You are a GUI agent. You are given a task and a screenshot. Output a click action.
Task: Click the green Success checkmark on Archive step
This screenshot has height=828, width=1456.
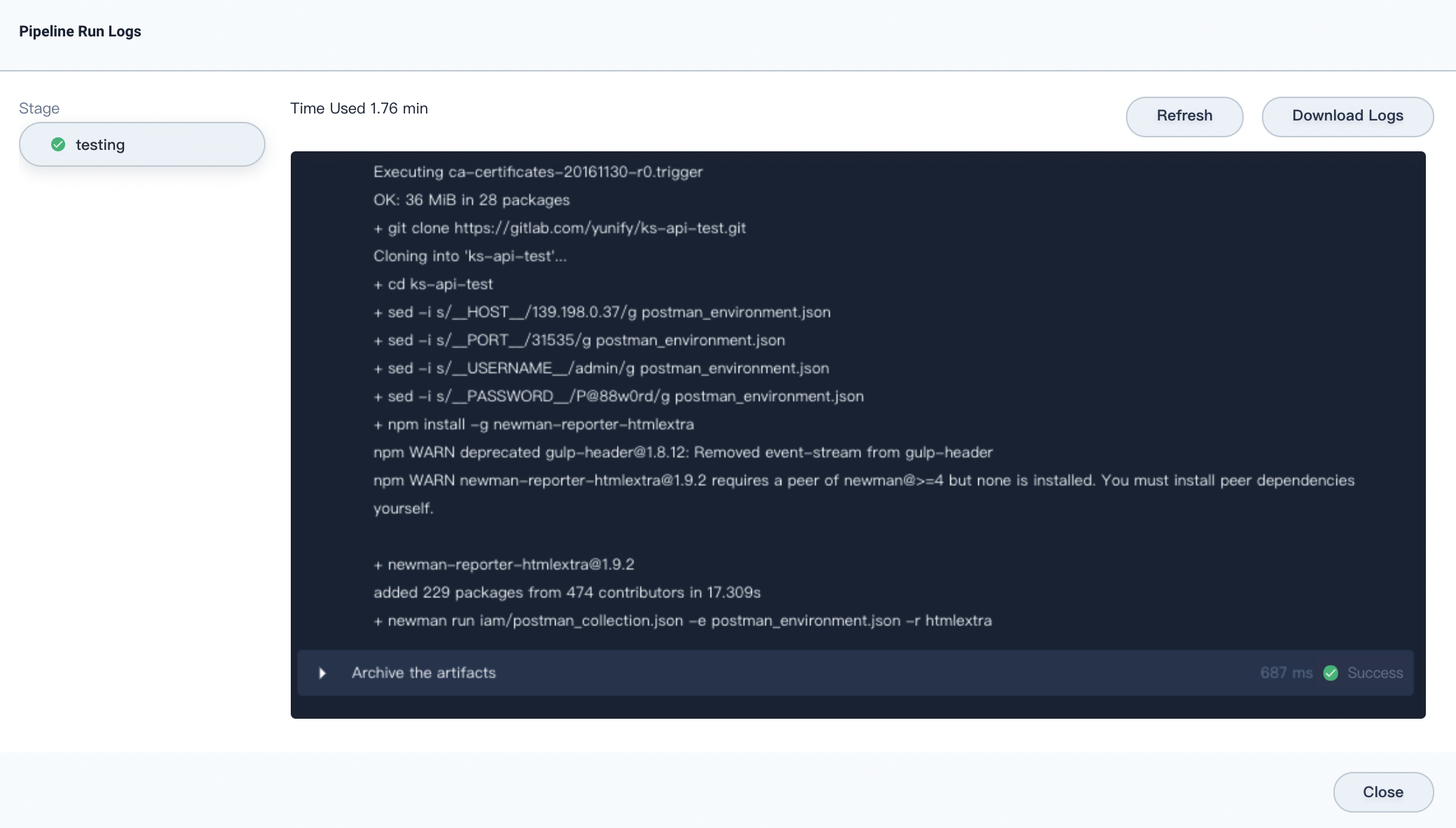point(1331,672)
